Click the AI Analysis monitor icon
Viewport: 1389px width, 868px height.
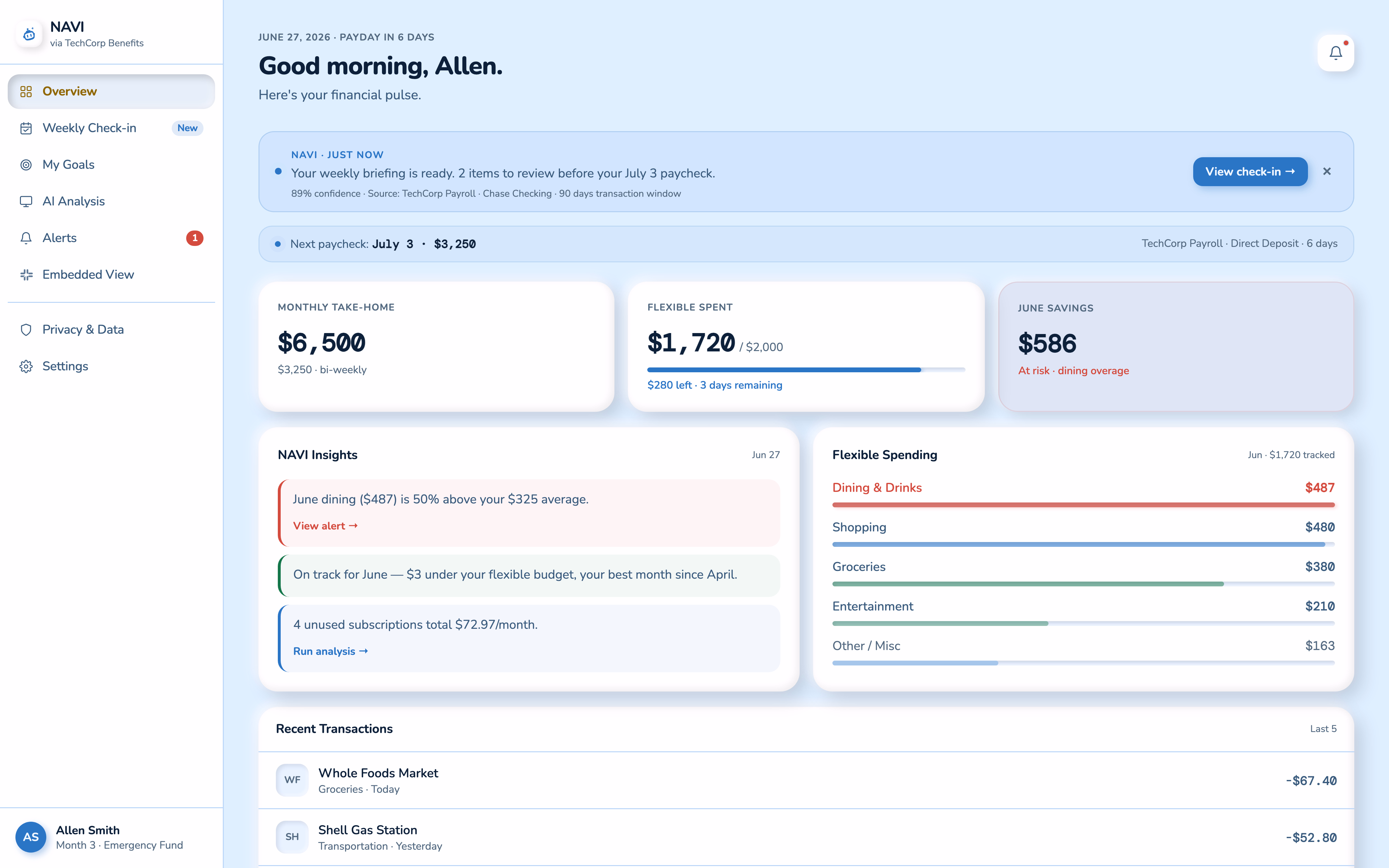coord(26,202)
